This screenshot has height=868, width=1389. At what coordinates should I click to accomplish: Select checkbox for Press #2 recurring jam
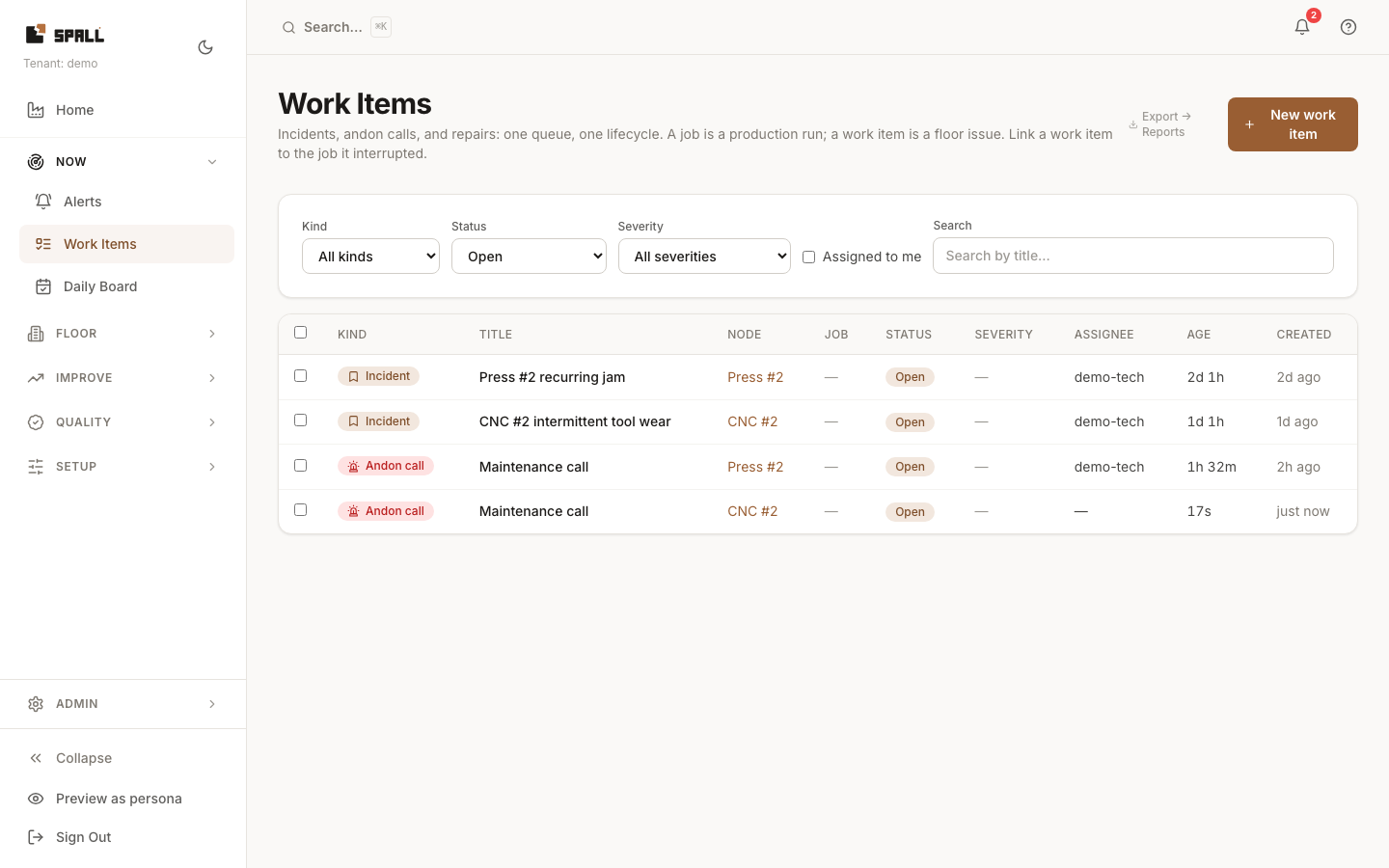[x=300, y=376]
